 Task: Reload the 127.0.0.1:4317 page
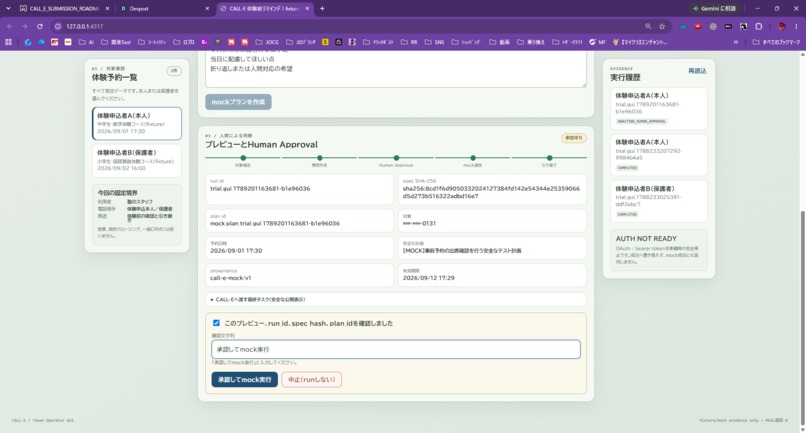click(x=40, y=26)
